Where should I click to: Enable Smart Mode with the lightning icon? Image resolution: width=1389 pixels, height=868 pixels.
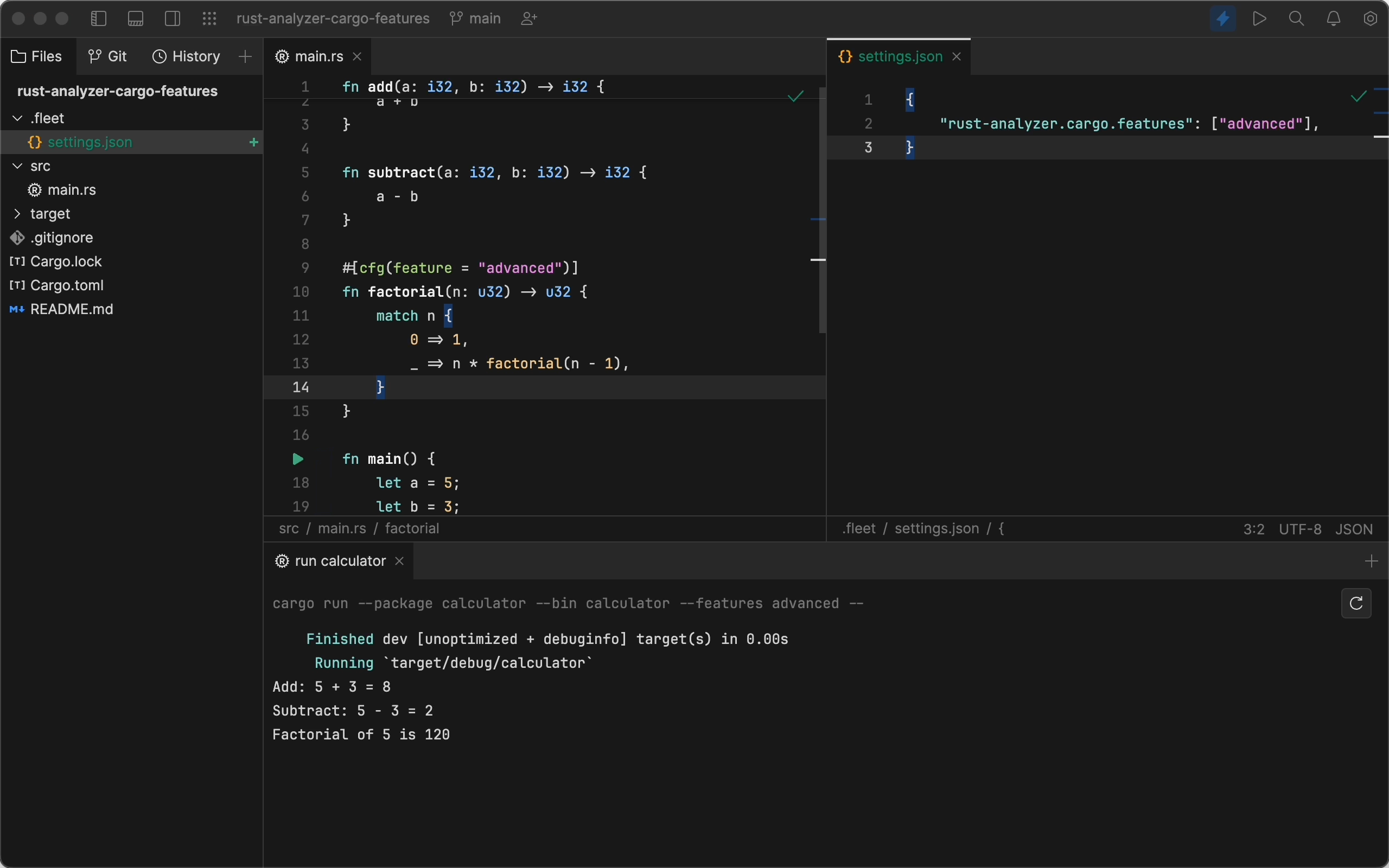coord(1222,18)
